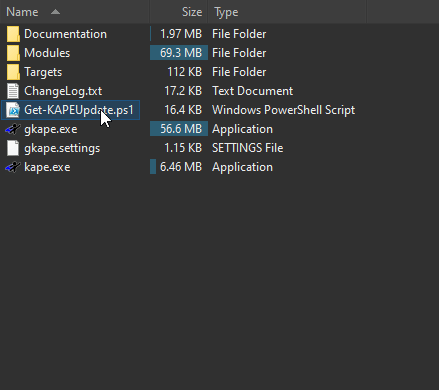Viewport: 439px width, 390px height.
Task: Click the 17.2 KB size value
Action: [183, 91]
